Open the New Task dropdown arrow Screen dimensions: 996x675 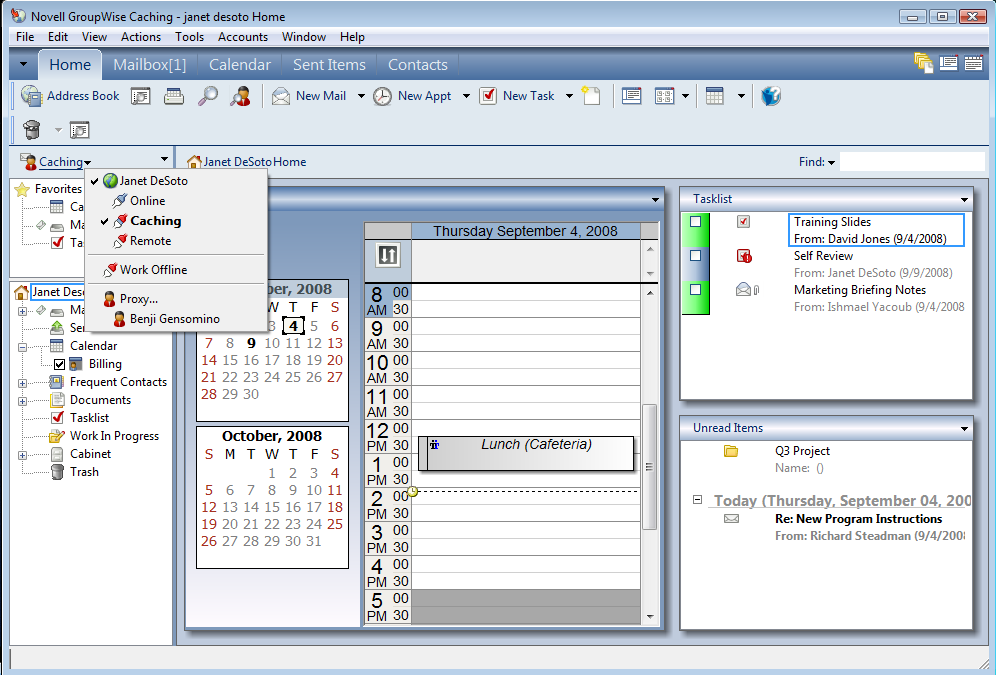(569, 96)
